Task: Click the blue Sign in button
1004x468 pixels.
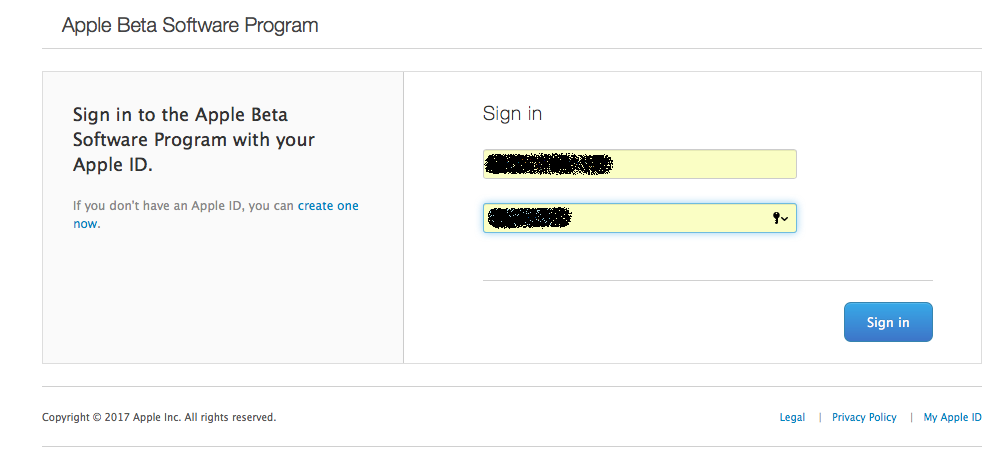Action: 888,322
